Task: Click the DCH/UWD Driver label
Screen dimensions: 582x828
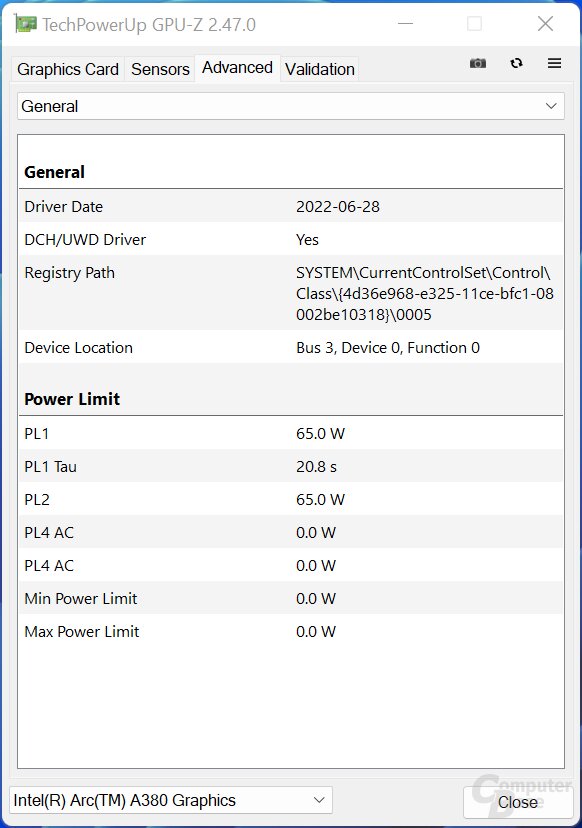Action: coord(85,240)
